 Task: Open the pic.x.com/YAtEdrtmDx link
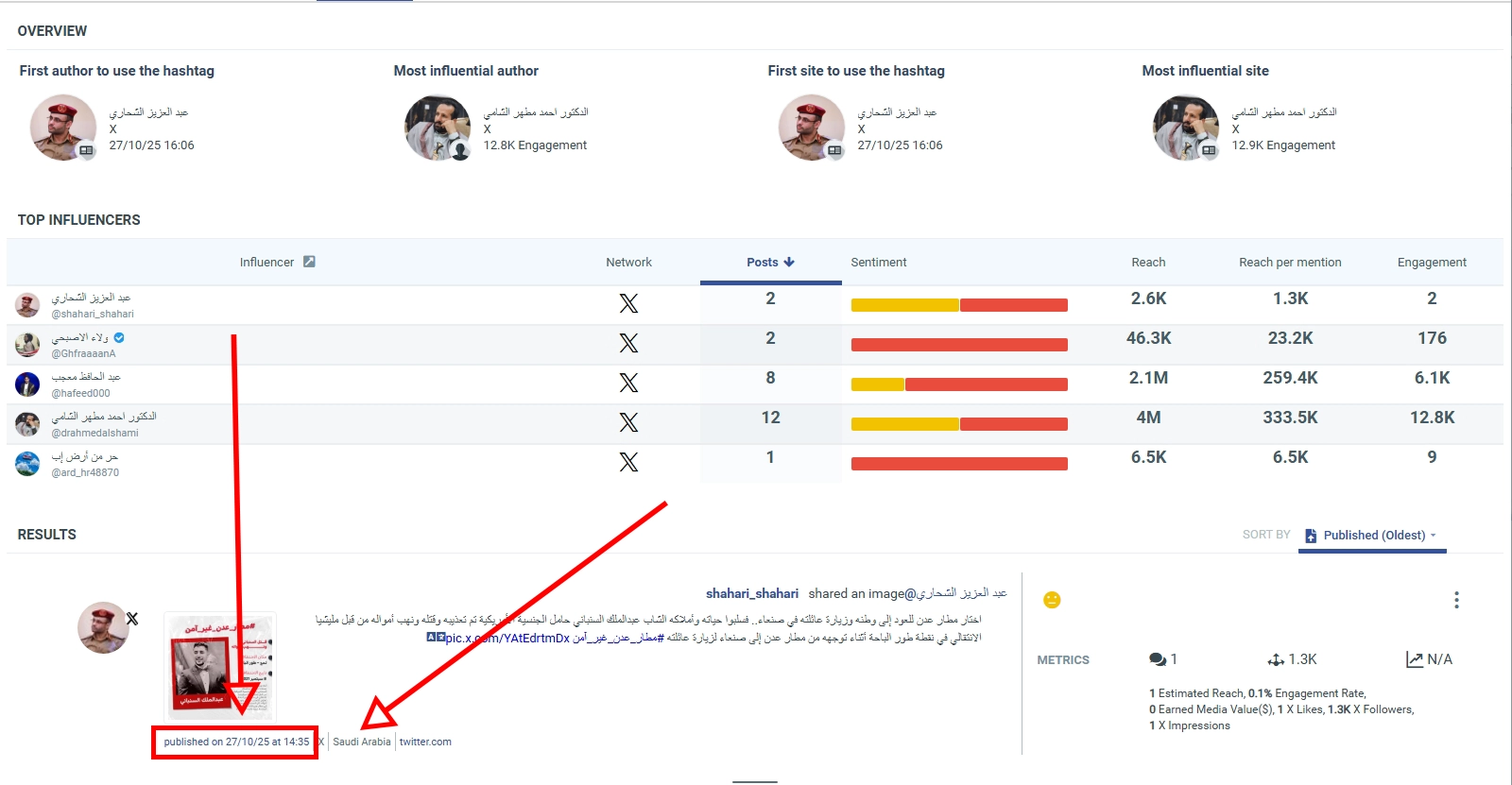(x=507, y=638)
